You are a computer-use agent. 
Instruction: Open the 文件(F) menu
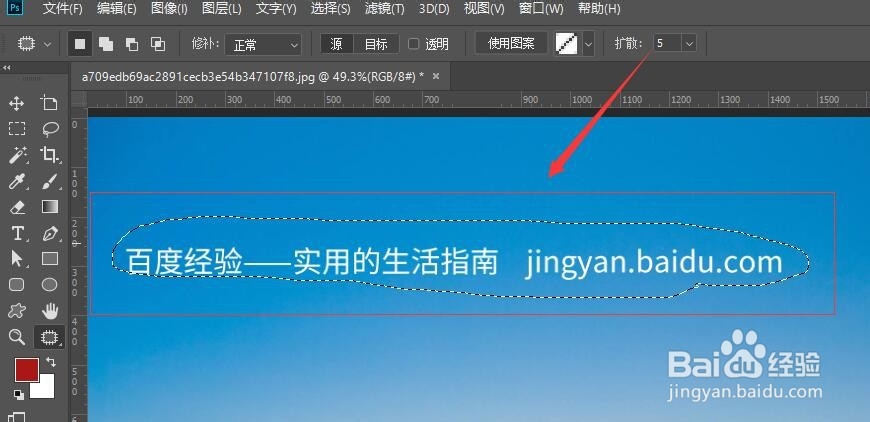point(63,9)
